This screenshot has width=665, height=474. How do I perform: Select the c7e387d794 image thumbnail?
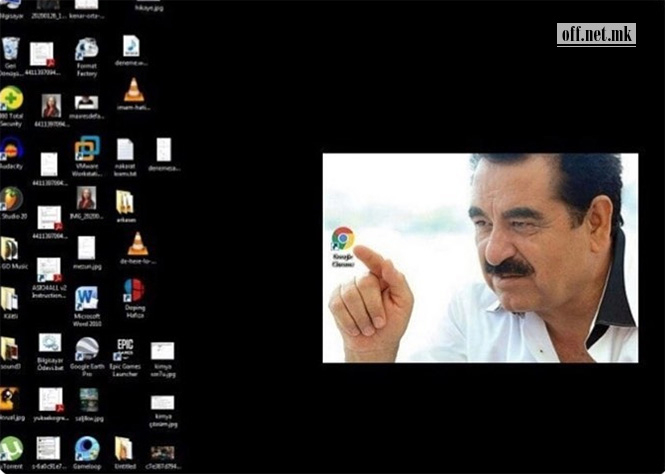click(162, 453)
